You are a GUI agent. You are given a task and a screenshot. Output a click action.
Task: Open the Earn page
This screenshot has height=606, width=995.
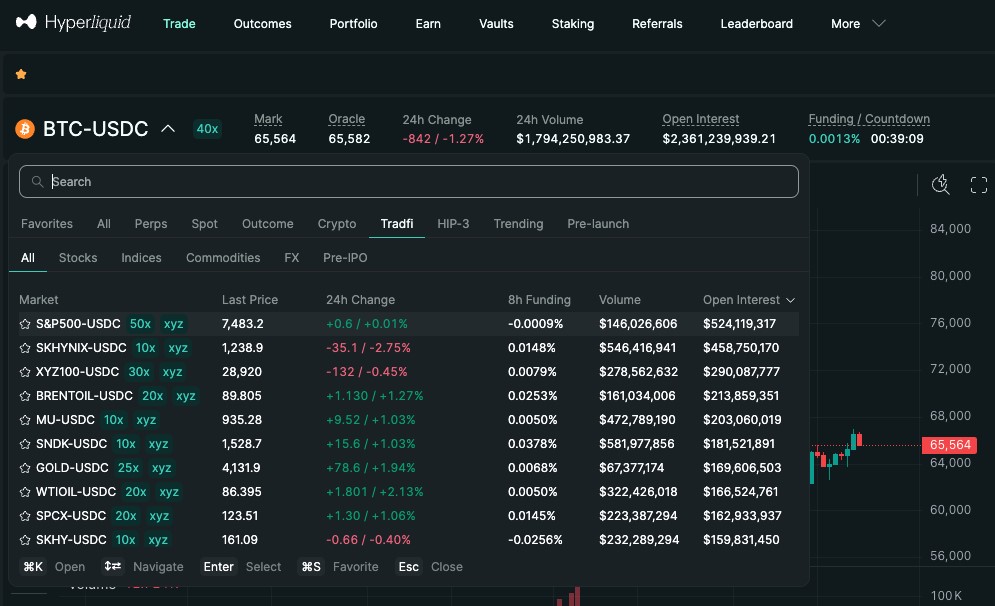point(428,23)
